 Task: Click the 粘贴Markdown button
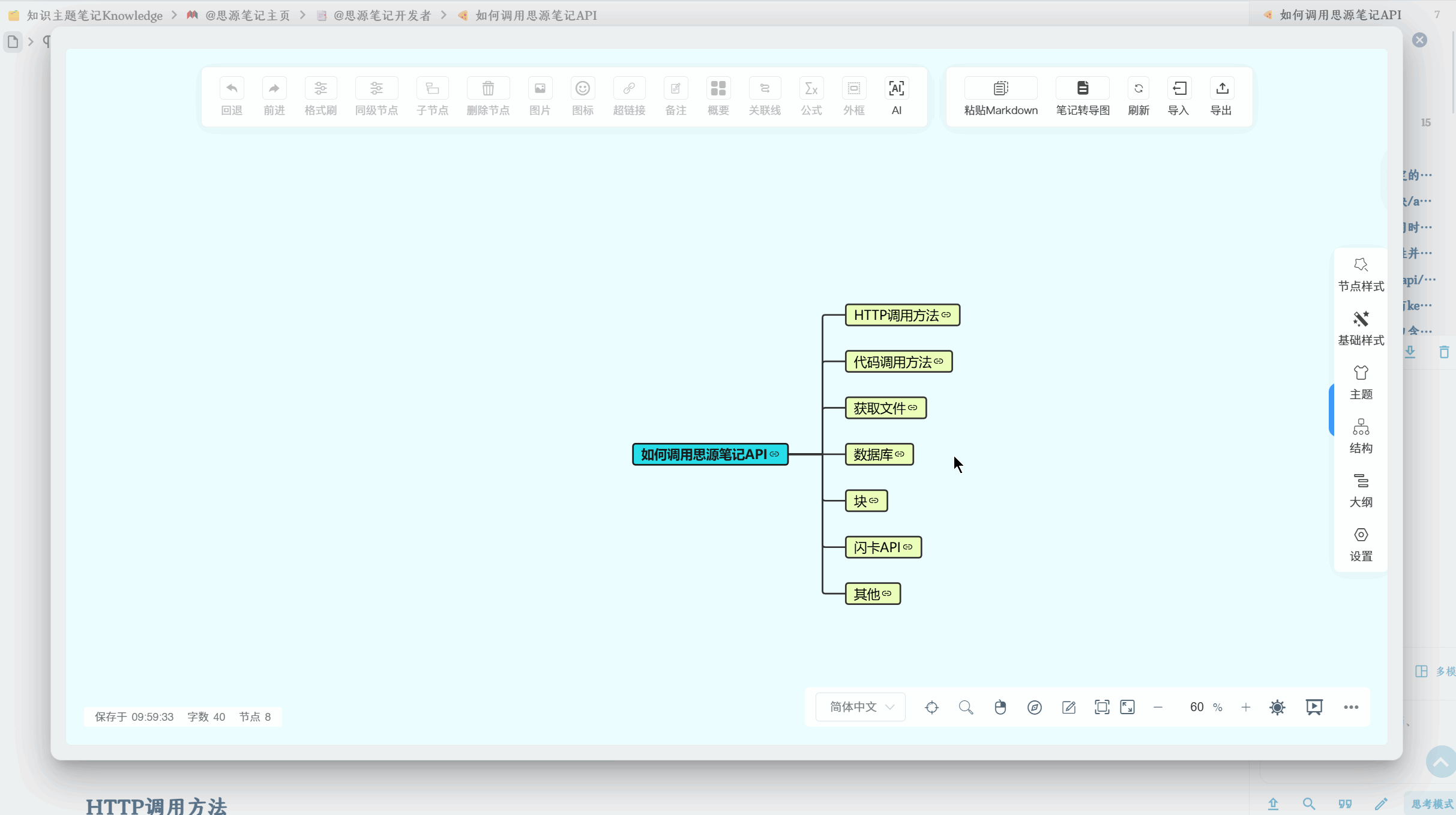(x=1000, y=89)
